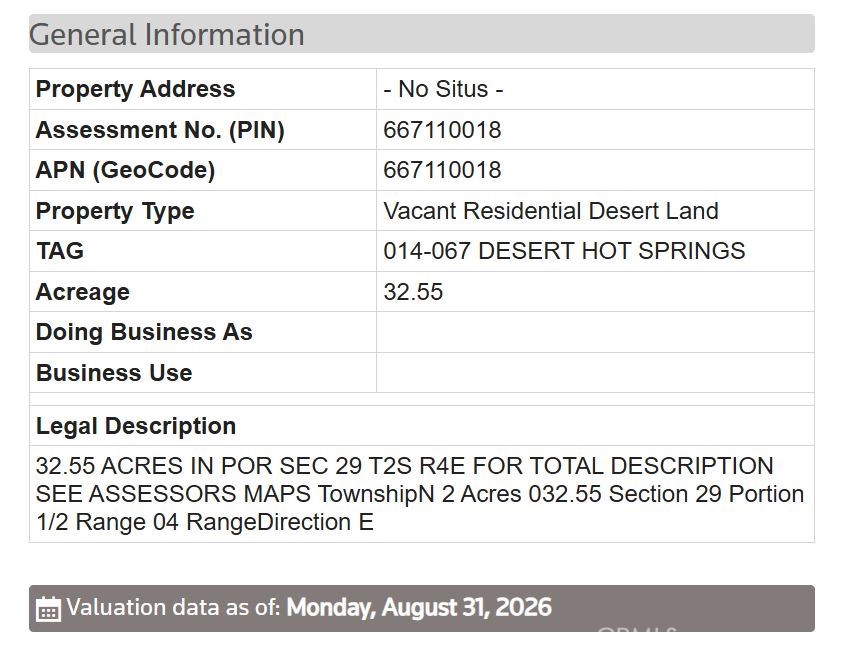Click the legal description paragraph text
Image resolution: width=848 pixels, height=651 pixels.
(420, 494)
